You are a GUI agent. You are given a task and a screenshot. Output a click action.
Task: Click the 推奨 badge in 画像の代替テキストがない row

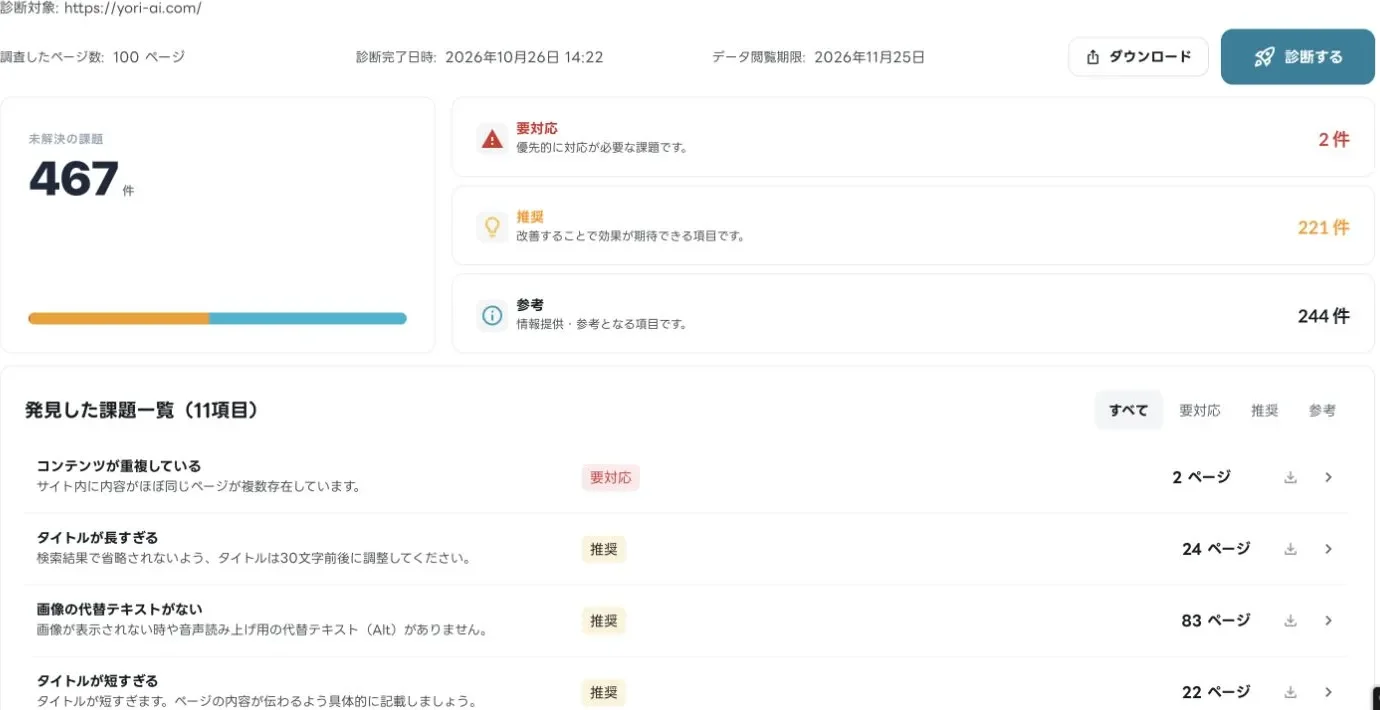tap(604, 621)
